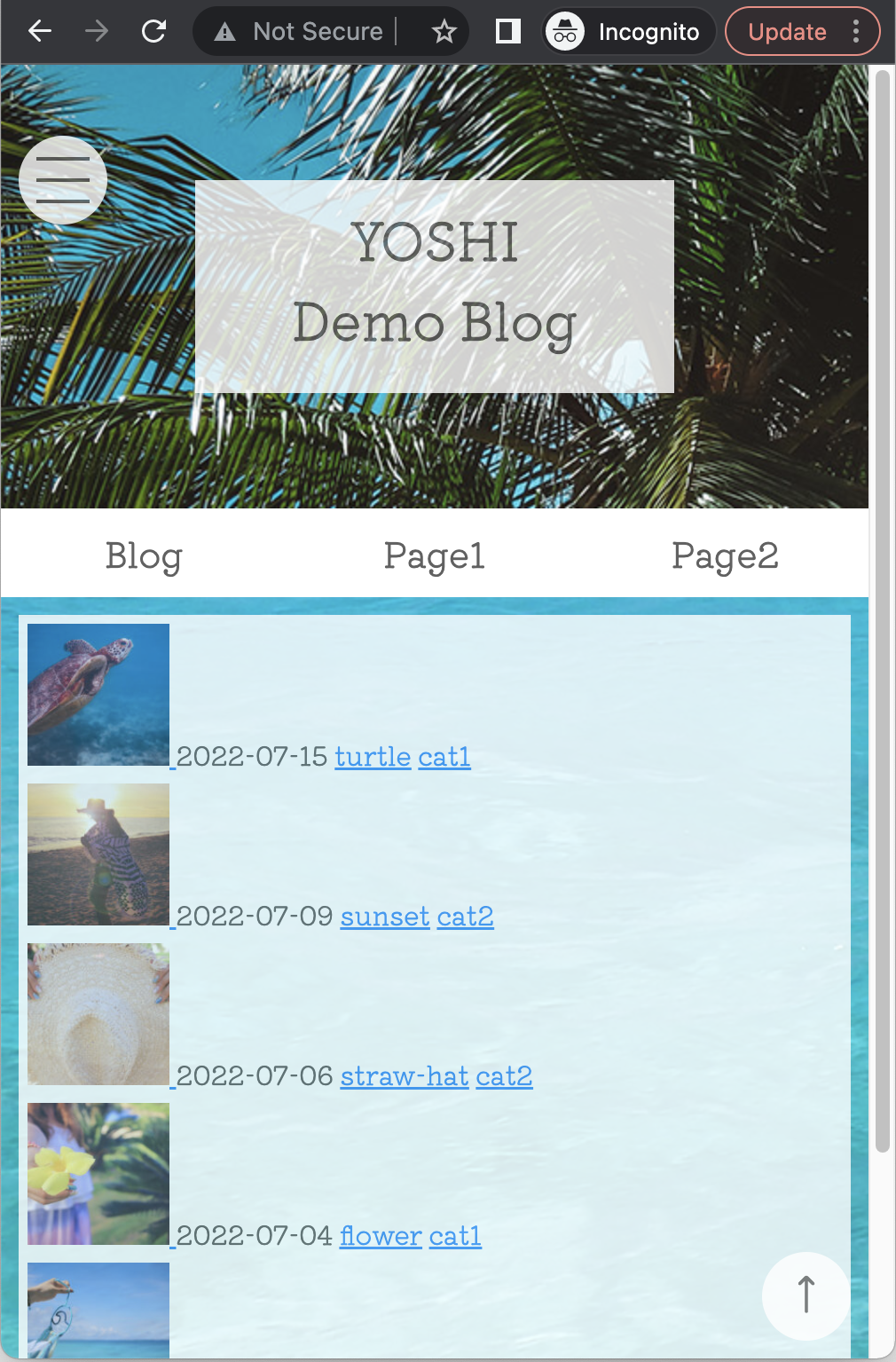Open the flower post link
The width and height of the screenshot is (896, 1362).
click(x=381, y=1236)
